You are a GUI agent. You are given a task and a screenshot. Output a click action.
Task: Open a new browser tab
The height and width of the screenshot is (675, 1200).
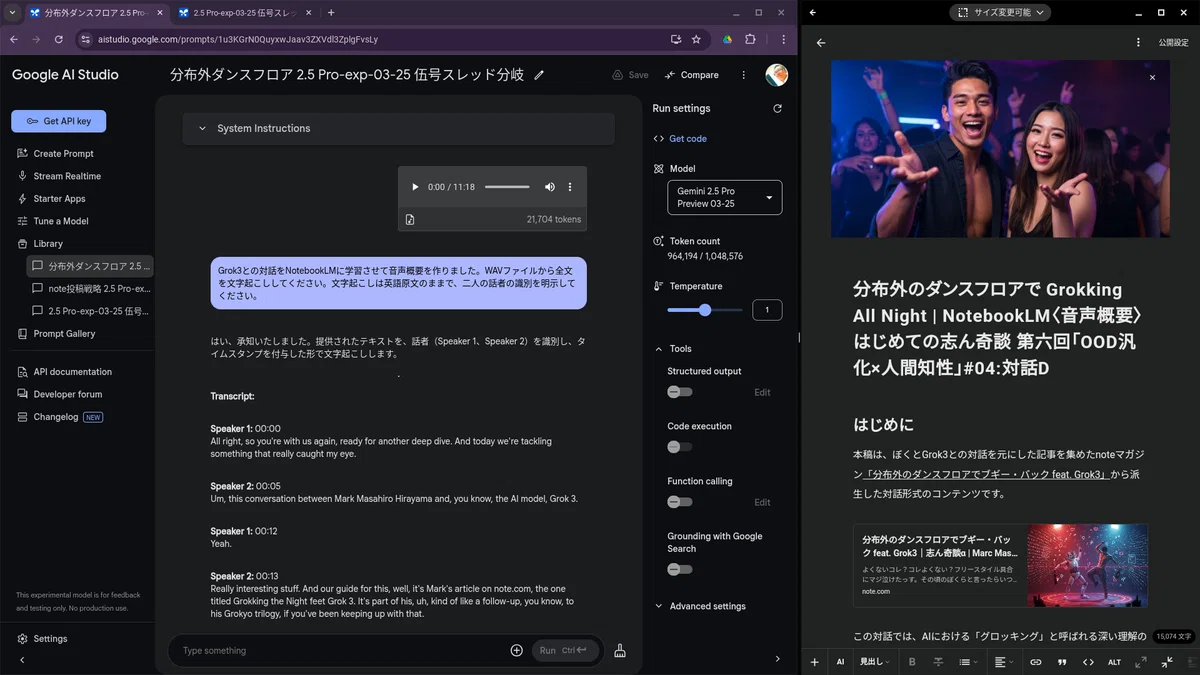click(331, 13)
